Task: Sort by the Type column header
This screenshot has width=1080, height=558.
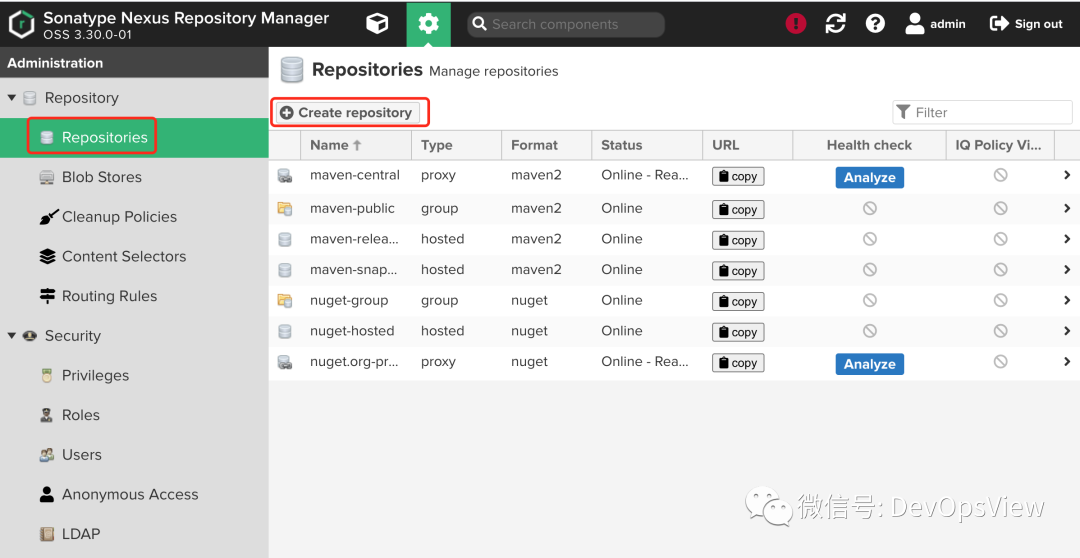Action: pyautogui.click(x=457, y=145)
